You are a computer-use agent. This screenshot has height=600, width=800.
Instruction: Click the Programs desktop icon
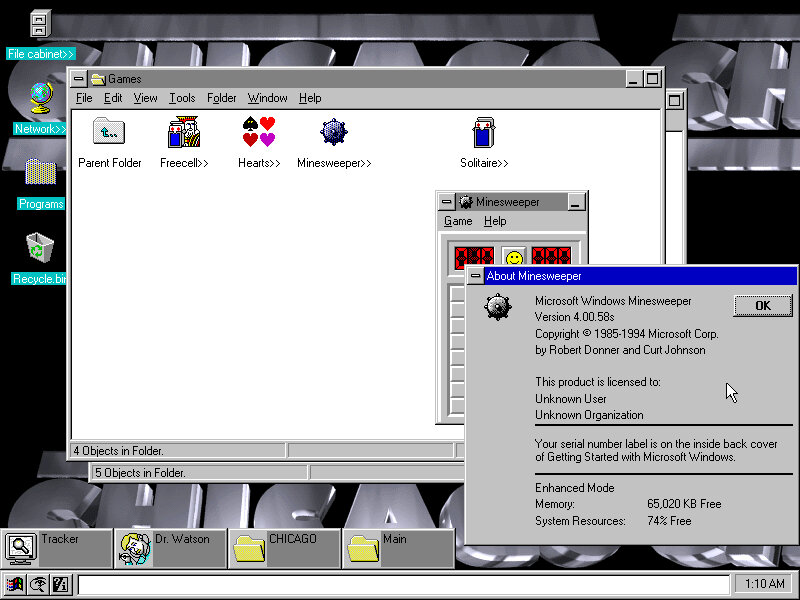40,172
